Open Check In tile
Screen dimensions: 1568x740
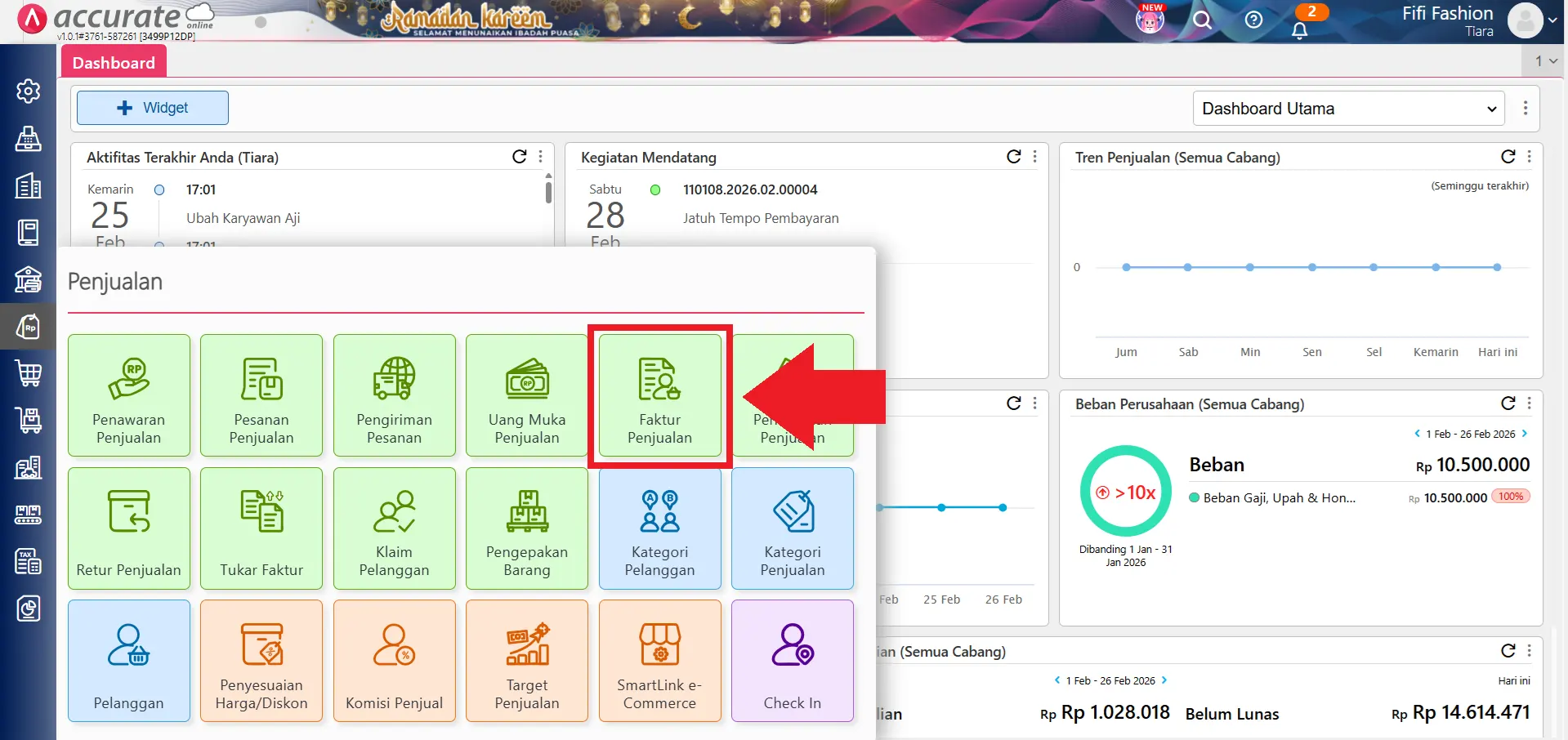coord(792,661)
